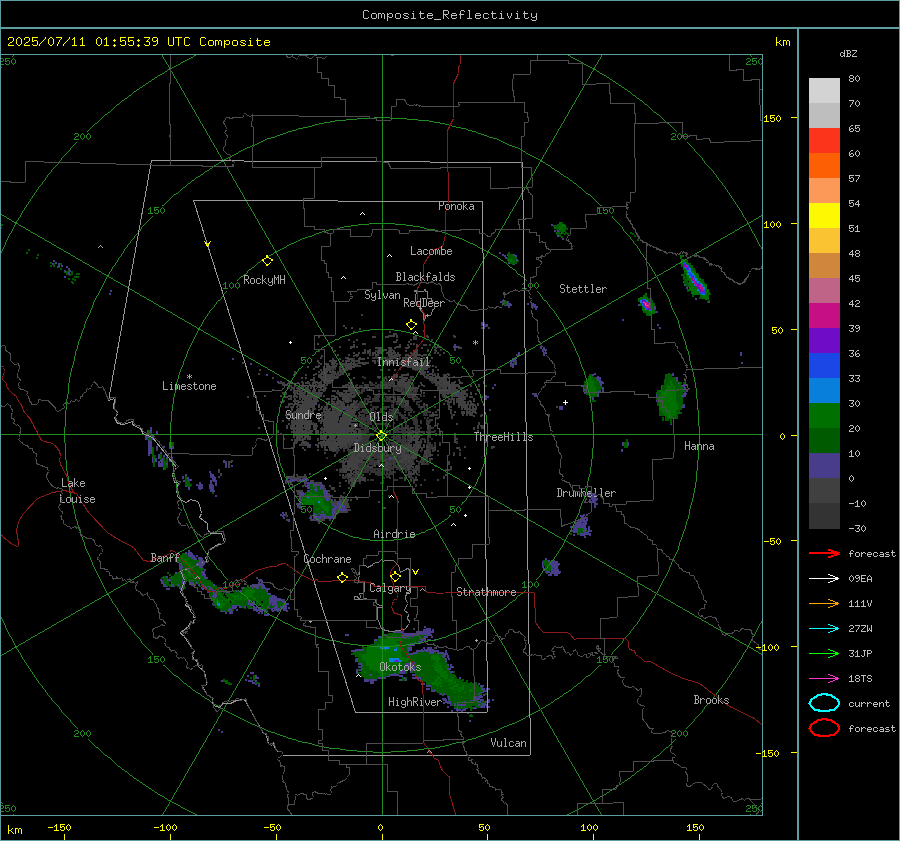
Task: Click the HighRiver label
Action: pos(414,702)
